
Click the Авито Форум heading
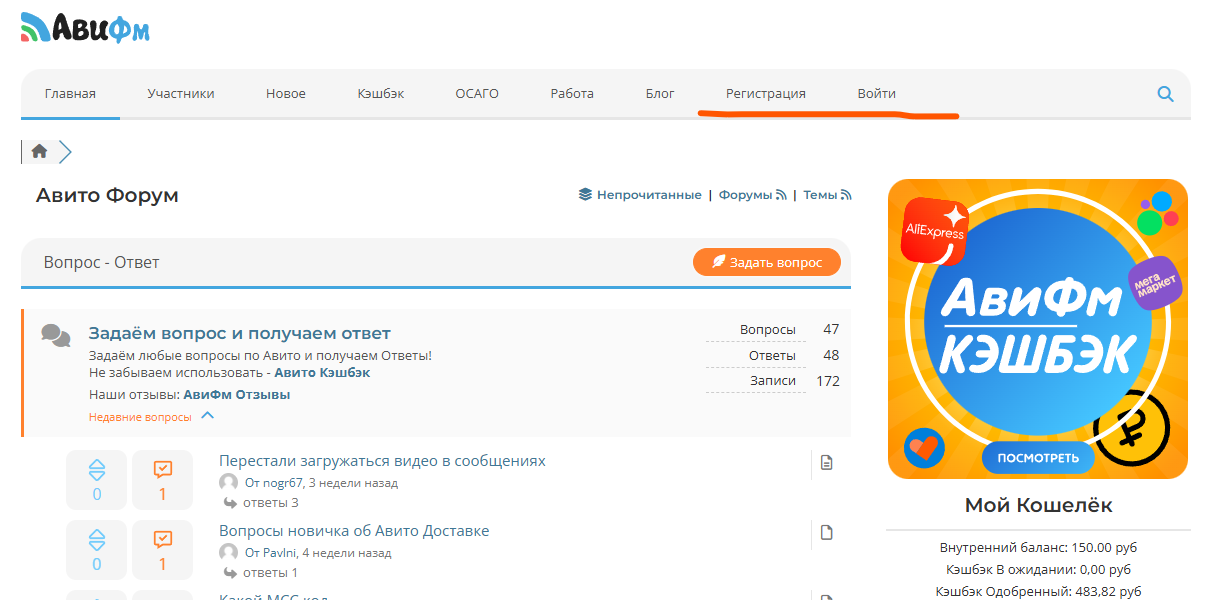(x=107, y=195)
